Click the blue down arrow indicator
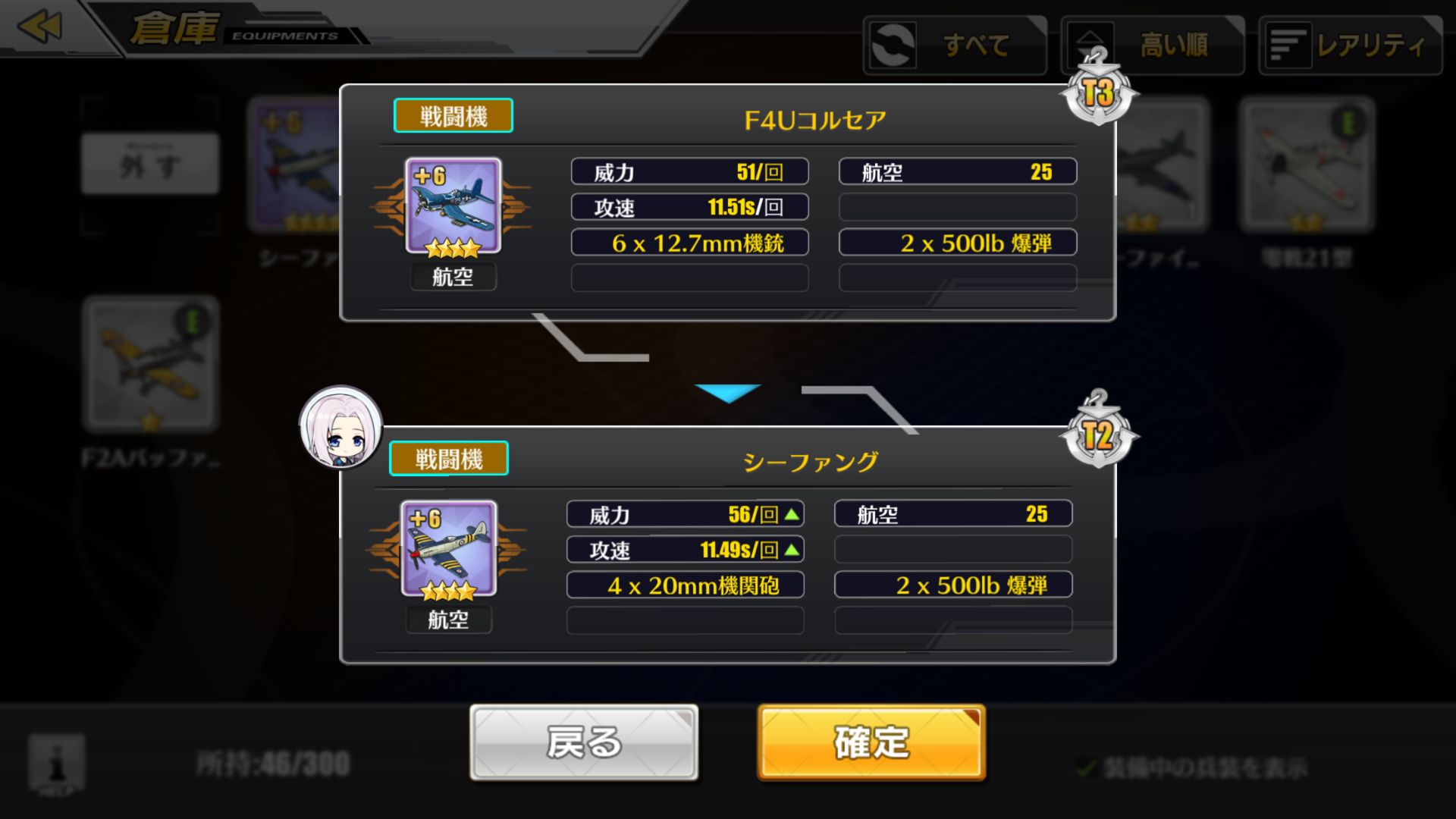This screenshot has height=819, width=1456. (x=728, y=393)
